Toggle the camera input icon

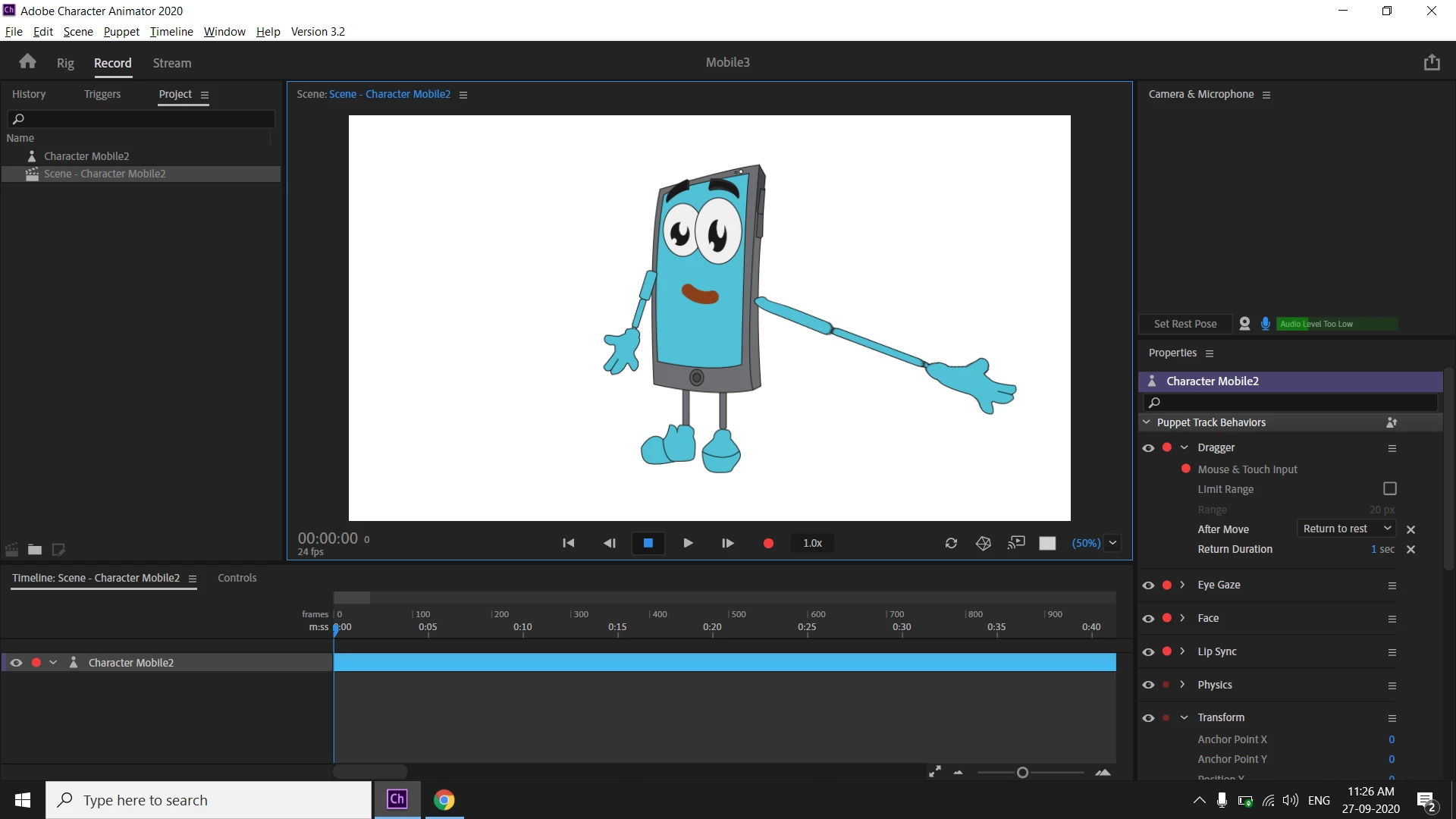(1244, 324)
